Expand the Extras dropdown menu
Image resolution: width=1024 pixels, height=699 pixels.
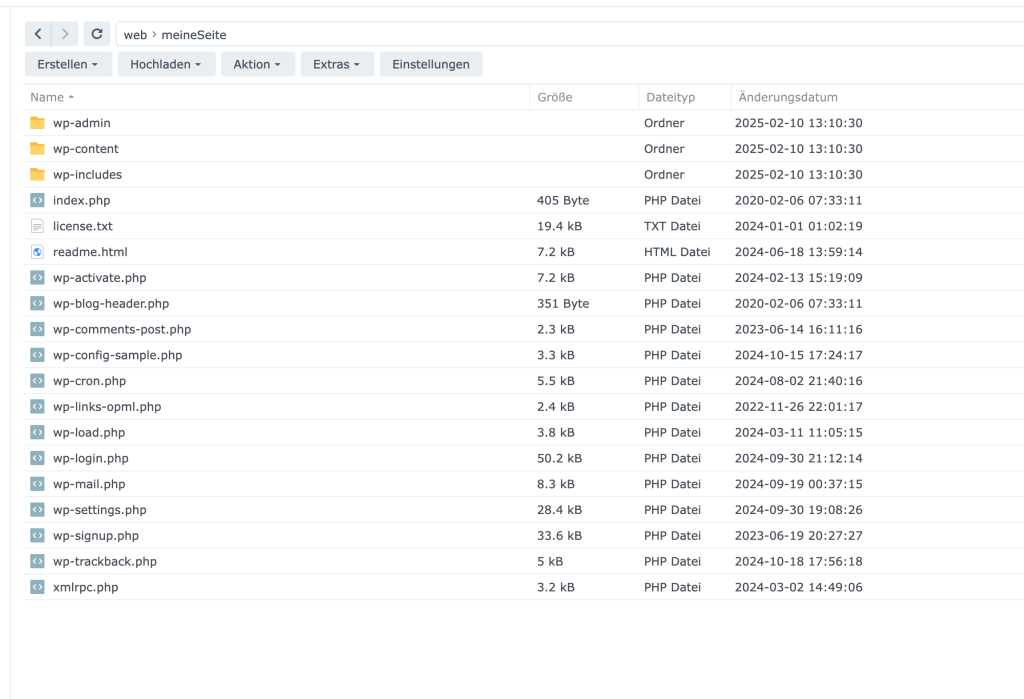pos(337,64)
